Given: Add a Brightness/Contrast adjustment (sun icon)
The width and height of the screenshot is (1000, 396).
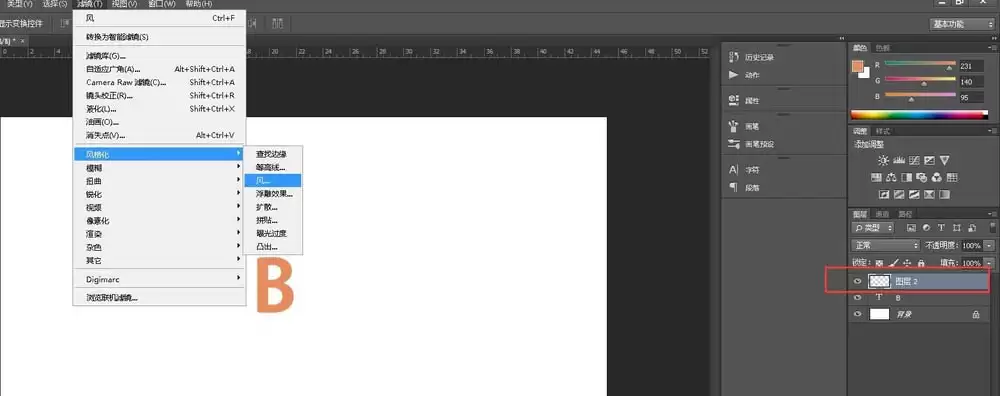Looking at the screenshot, I should click(883, 160).
